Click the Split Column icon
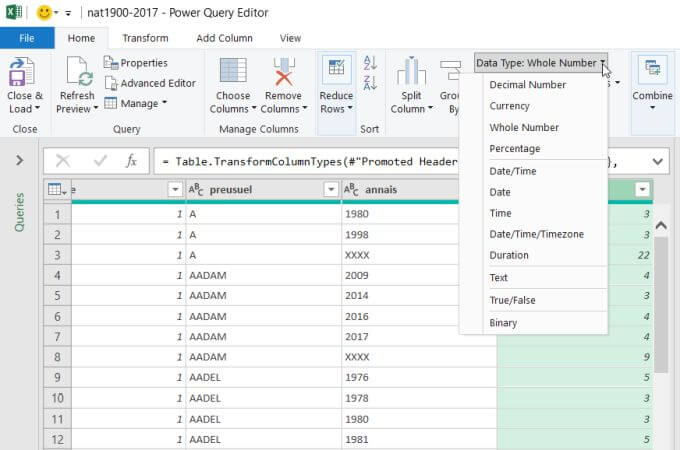The image size is (680, 450). [411, 72]
